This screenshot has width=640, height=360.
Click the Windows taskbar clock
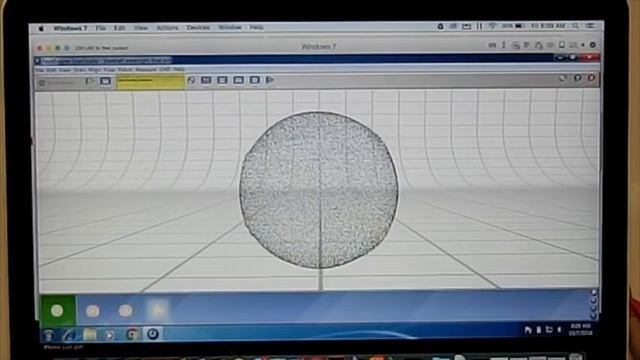tap(580, 329)
